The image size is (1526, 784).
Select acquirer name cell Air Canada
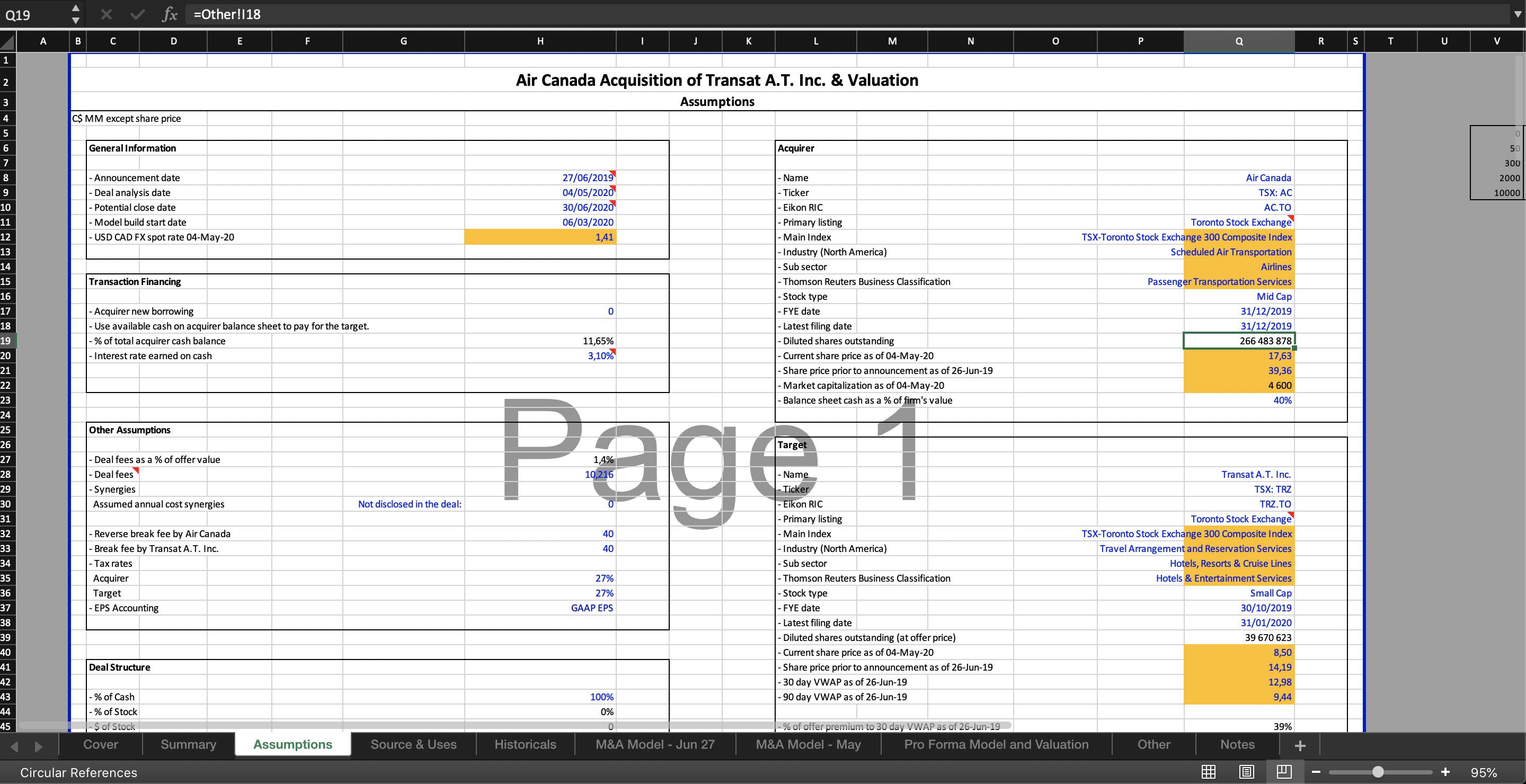pos(1239,177)
